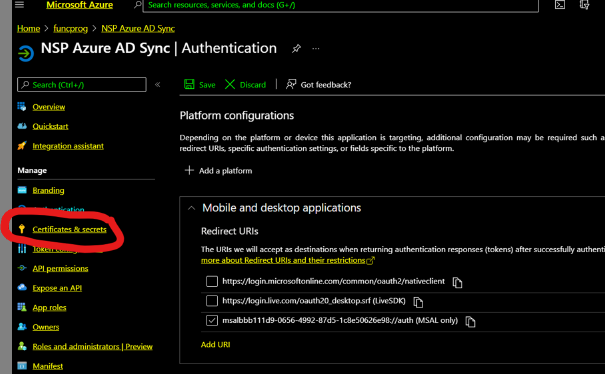Click the Microsoft Azure home link
The image size is (605, 374).
(79, 5)
